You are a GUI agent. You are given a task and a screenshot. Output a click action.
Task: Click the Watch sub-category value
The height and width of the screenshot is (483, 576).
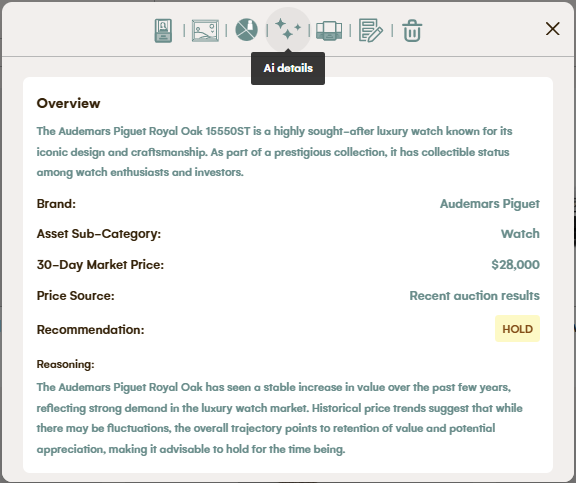click(520, 234)
